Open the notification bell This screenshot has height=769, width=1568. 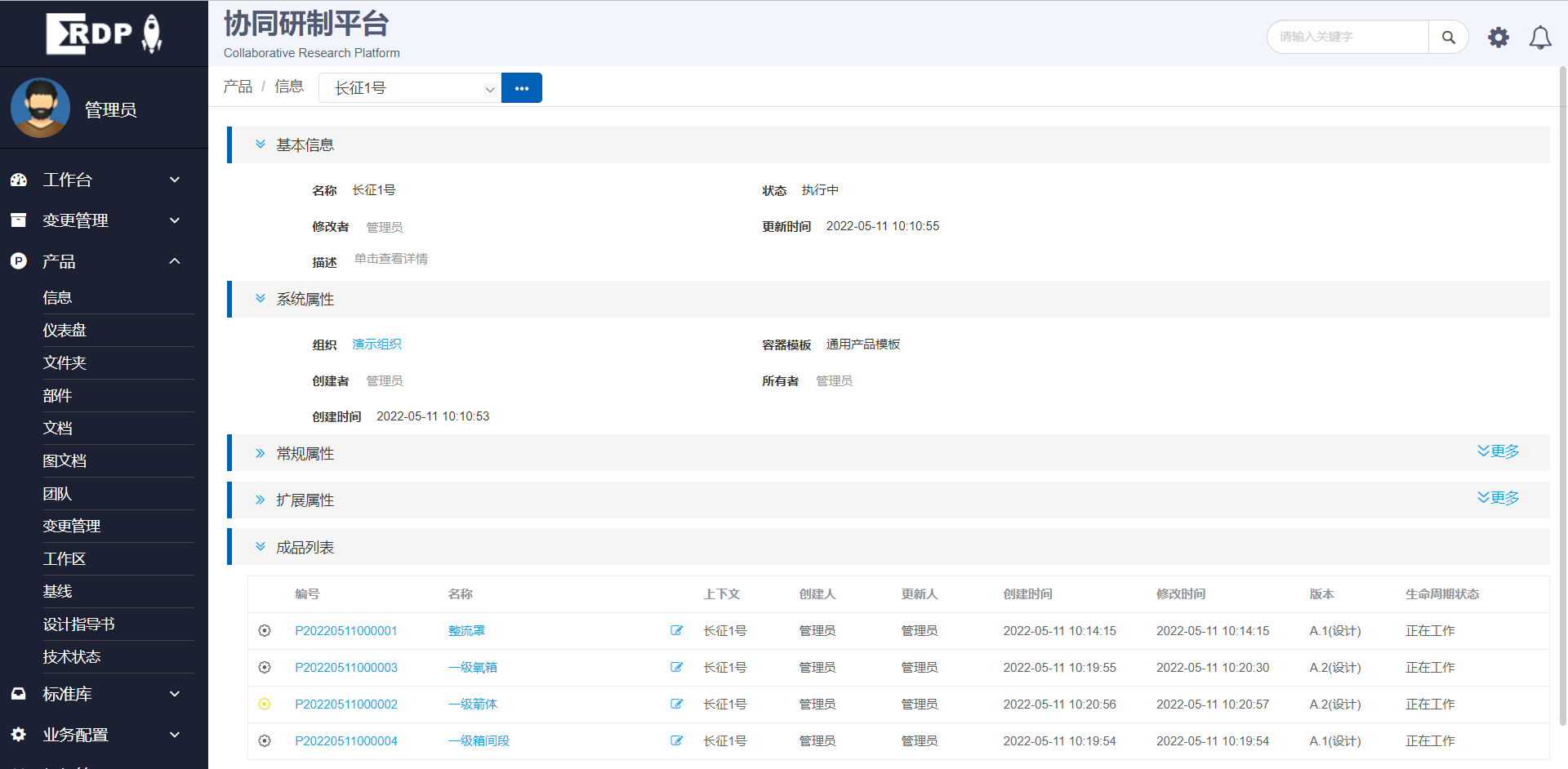pos(1540,38)
